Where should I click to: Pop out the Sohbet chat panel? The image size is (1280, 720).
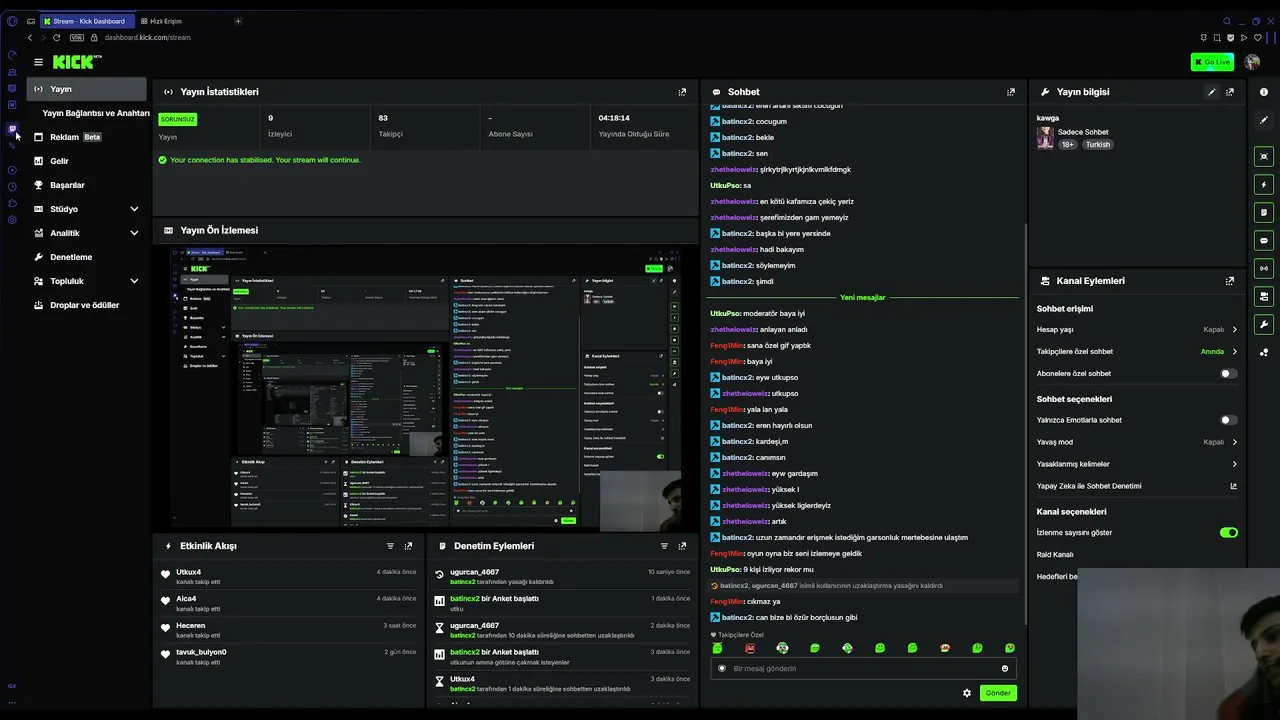1010,92
